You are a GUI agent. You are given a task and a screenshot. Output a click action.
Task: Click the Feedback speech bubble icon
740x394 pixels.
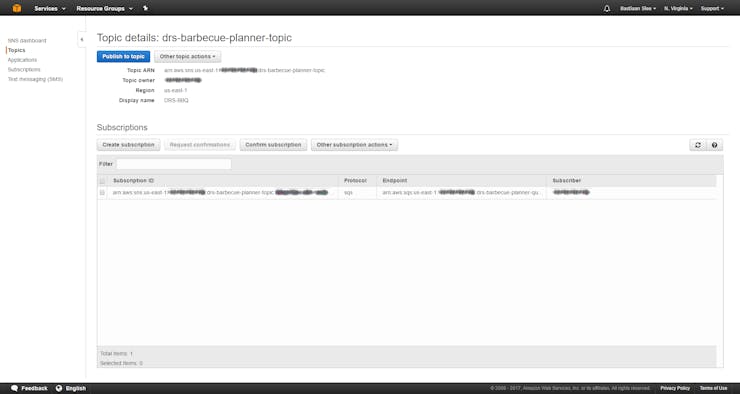click(15, 388)
